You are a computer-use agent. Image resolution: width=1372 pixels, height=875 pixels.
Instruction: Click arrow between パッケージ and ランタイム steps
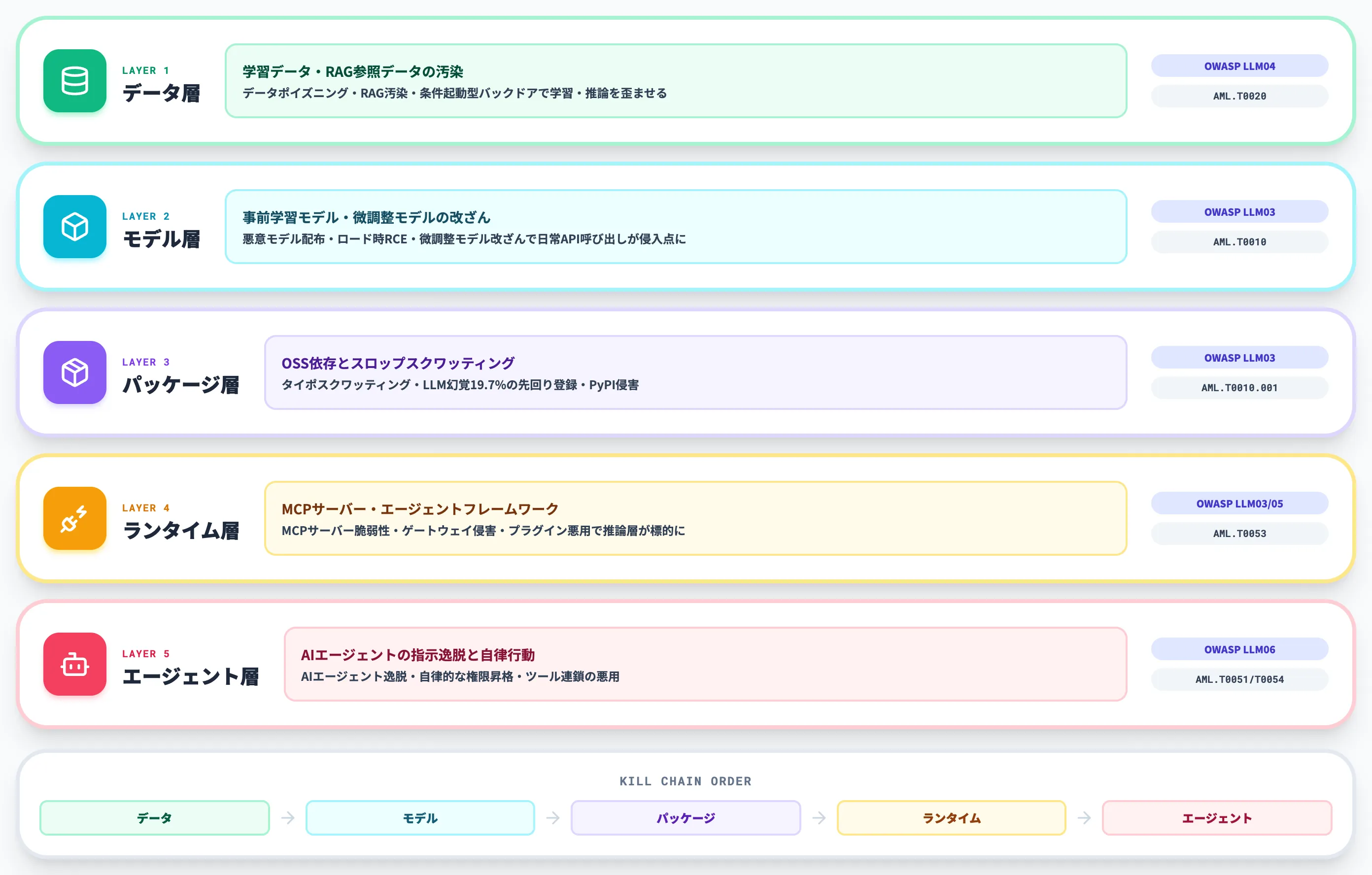pos(819,818)
